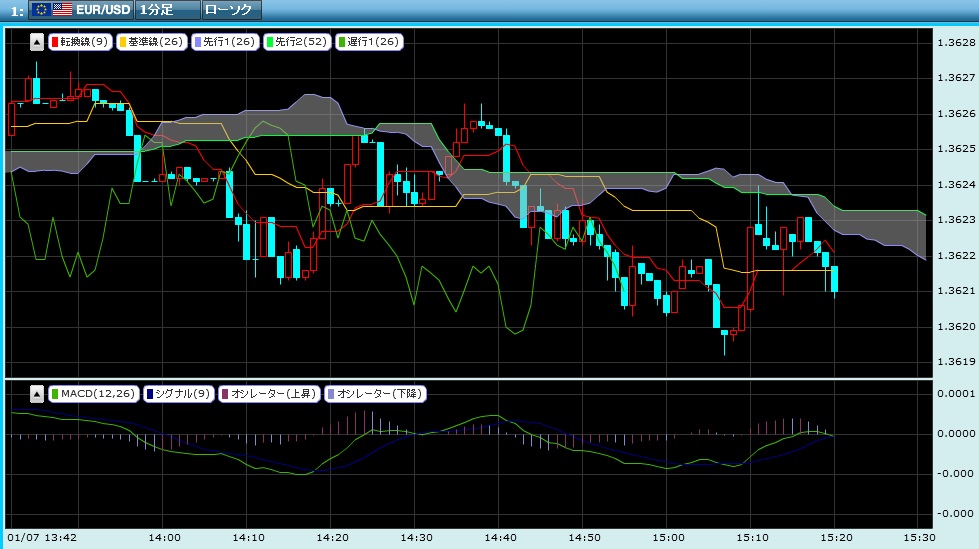Toggle the 転換線(9) indicator line
Viewport: 979px width, 549px height.
pyautogui.click(x=80, y=42)
